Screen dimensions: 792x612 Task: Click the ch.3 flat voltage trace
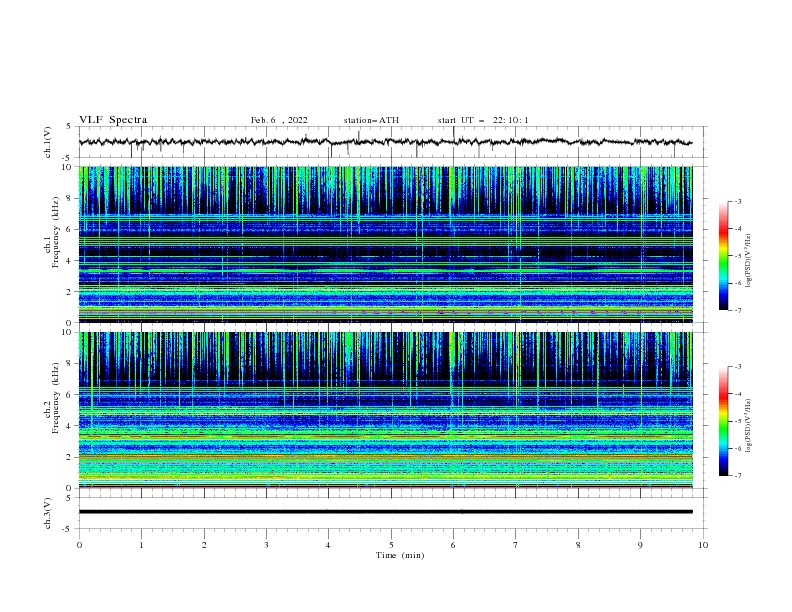click(385, 512)
